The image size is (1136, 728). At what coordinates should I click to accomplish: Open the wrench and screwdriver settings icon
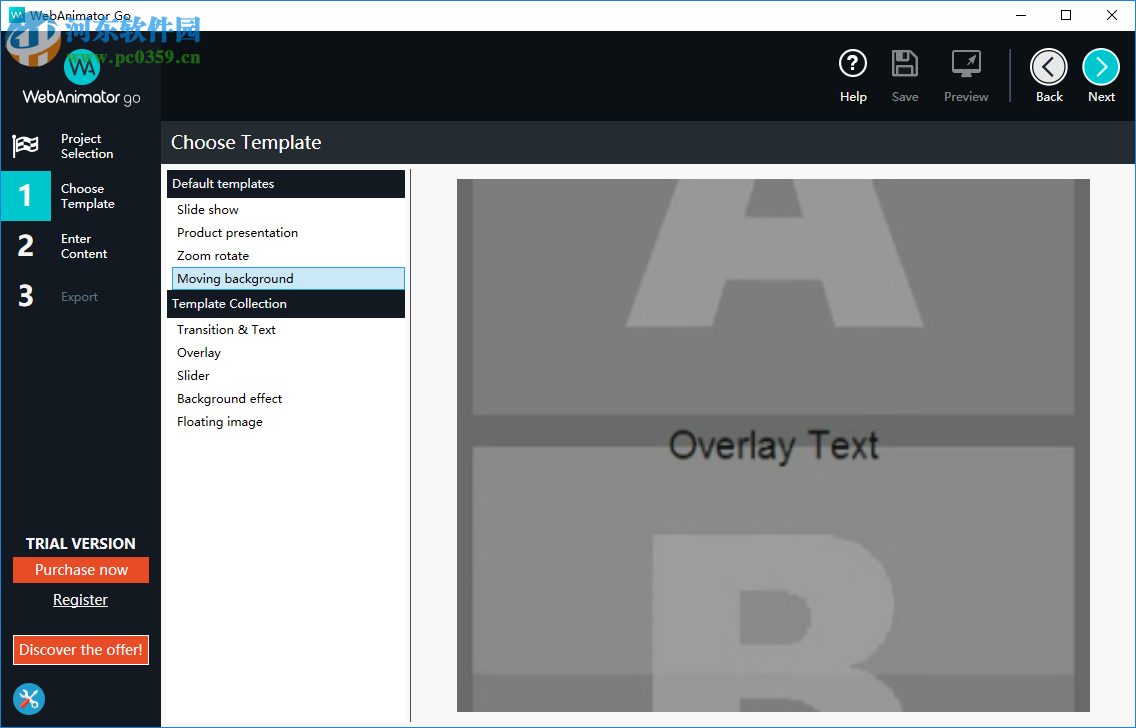29,699
